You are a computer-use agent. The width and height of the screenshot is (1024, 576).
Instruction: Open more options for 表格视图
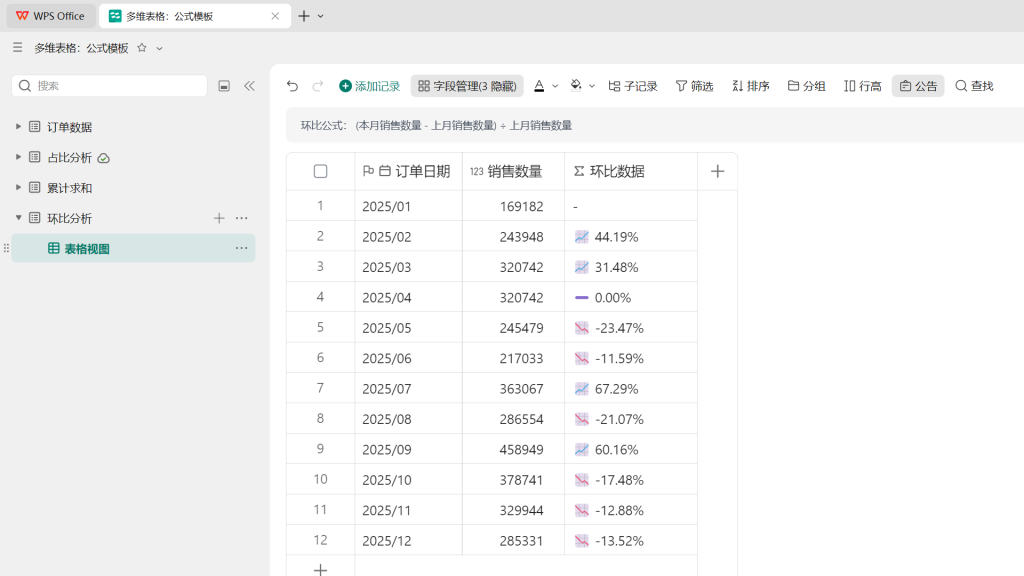tap(242, 248)
